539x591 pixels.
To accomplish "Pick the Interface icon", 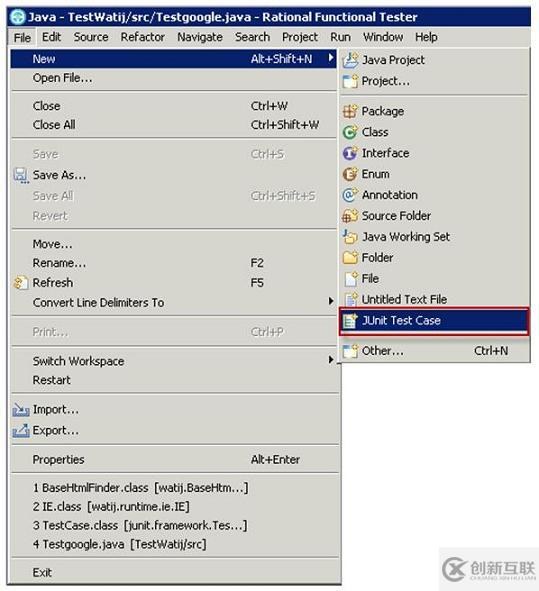I will pos(350,153).
